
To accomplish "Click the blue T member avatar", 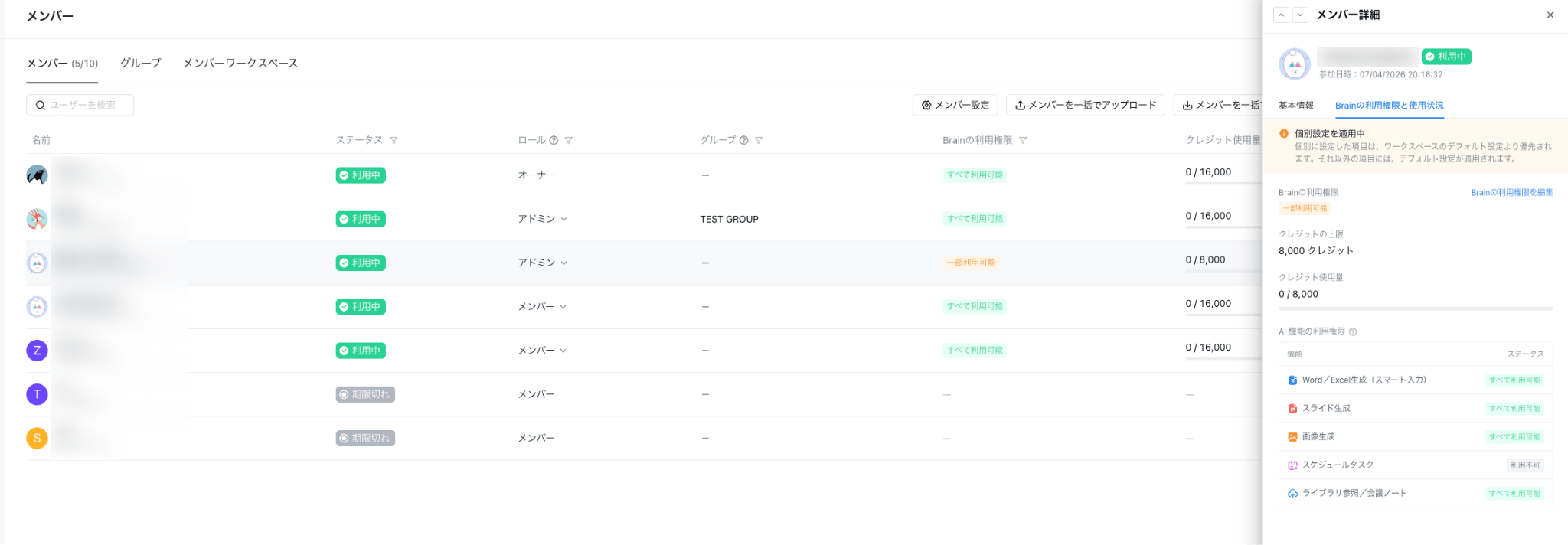I will [x=37, y=394].
